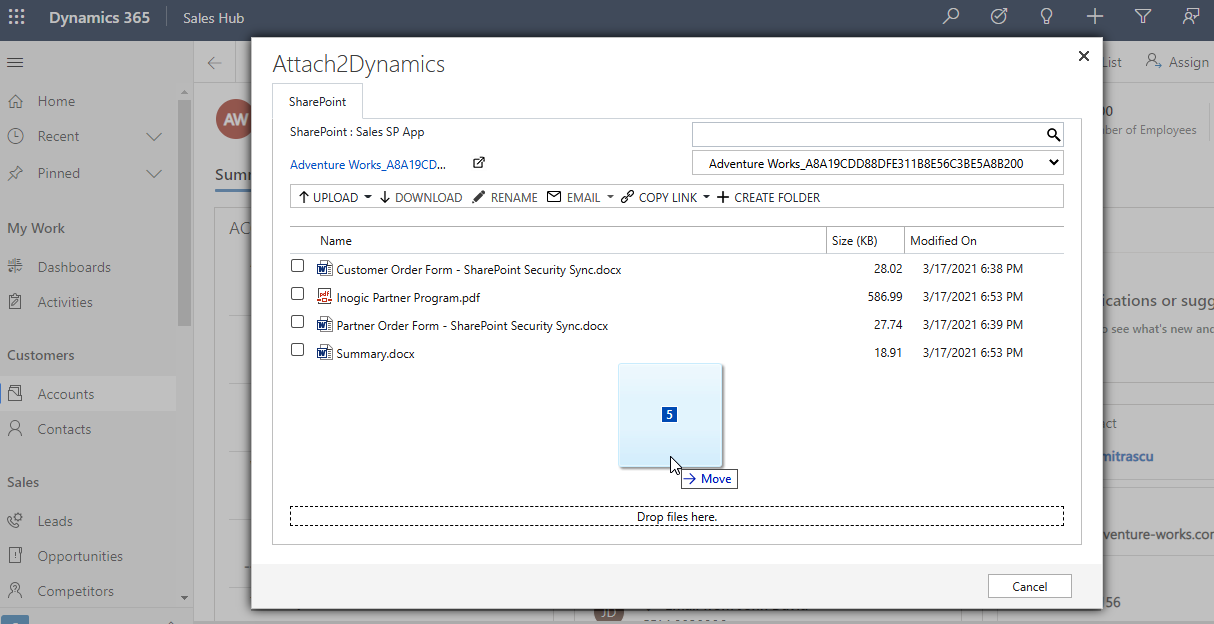
Task: Open the user chat icon in top bar
Action: tap(1191, 16)
